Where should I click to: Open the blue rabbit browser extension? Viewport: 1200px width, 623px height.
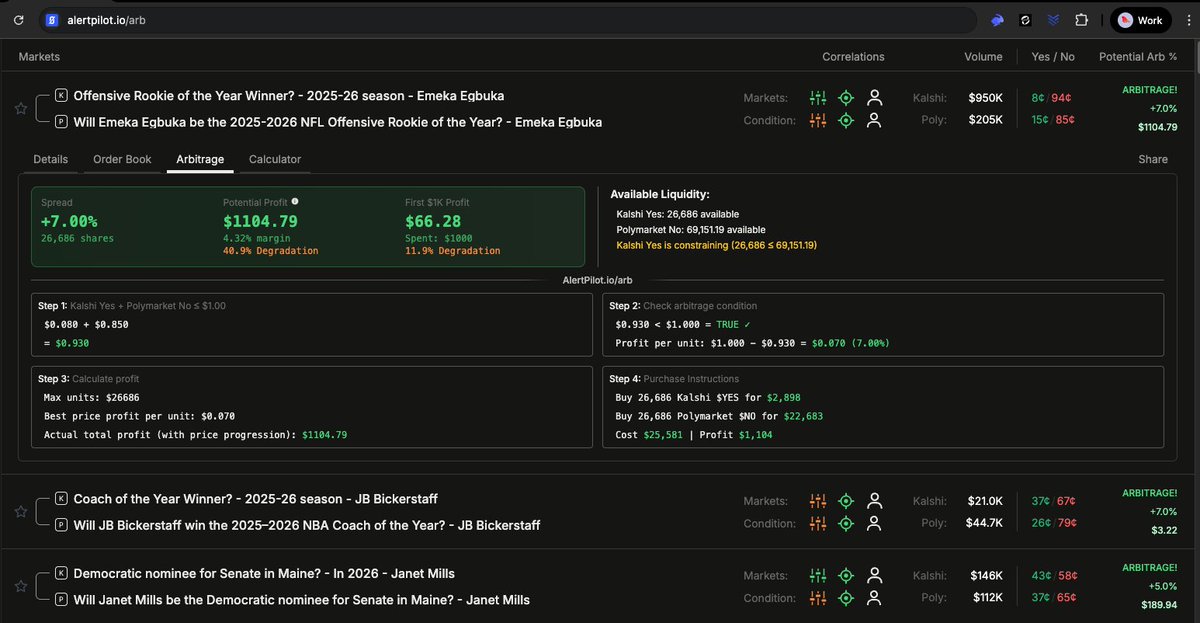997,20
